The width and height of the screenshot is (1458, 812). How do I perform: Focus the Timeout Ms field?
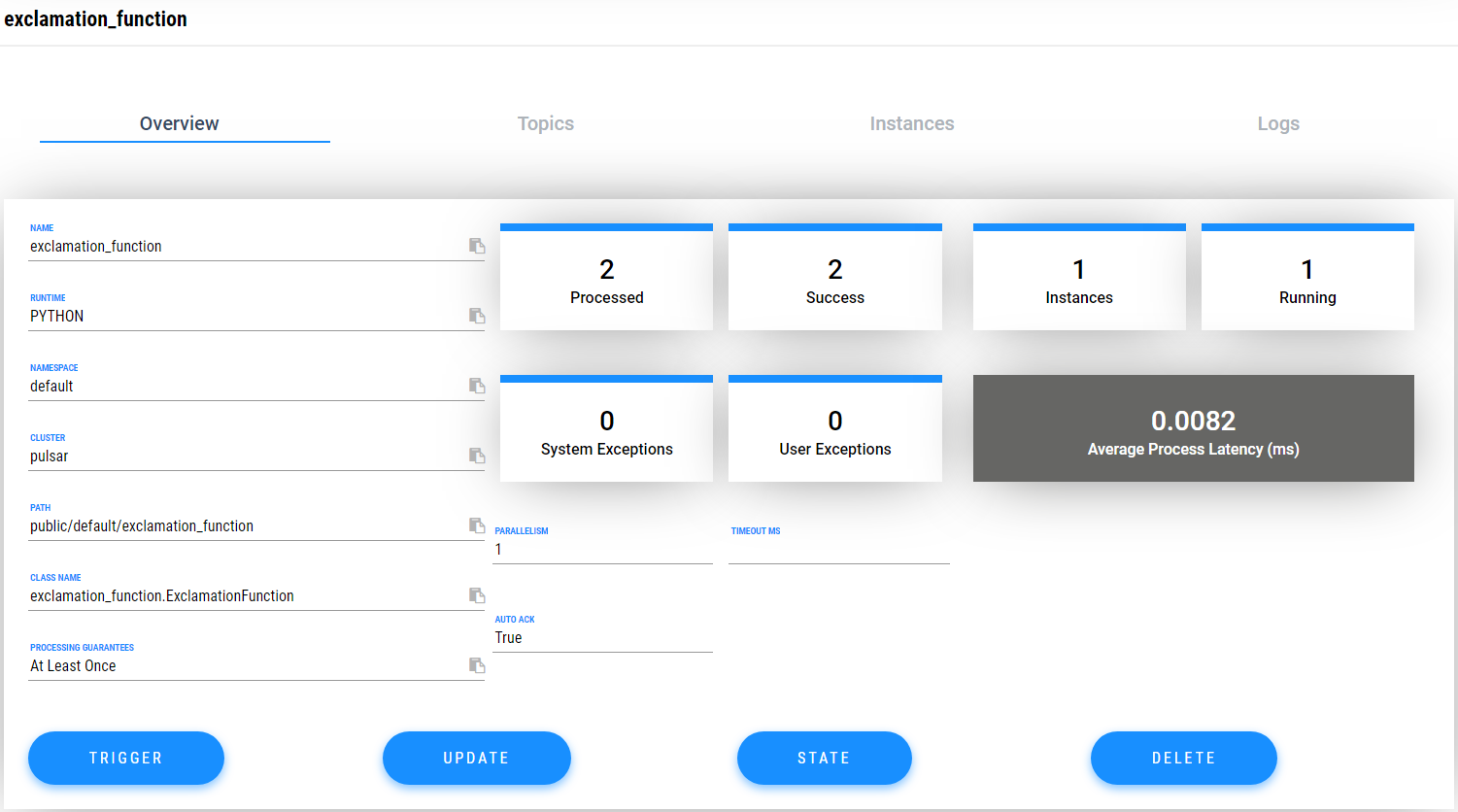pos(838,549)
